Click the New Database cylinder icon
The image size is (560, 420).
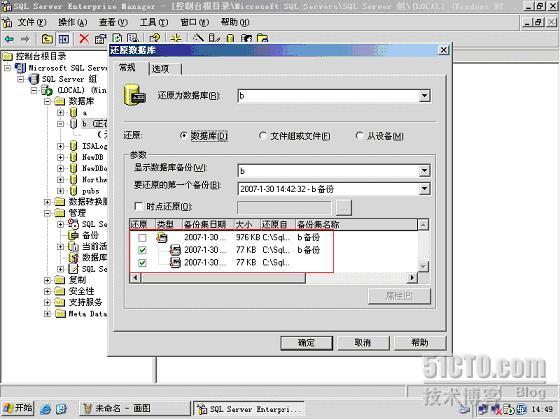coord(230,38)
